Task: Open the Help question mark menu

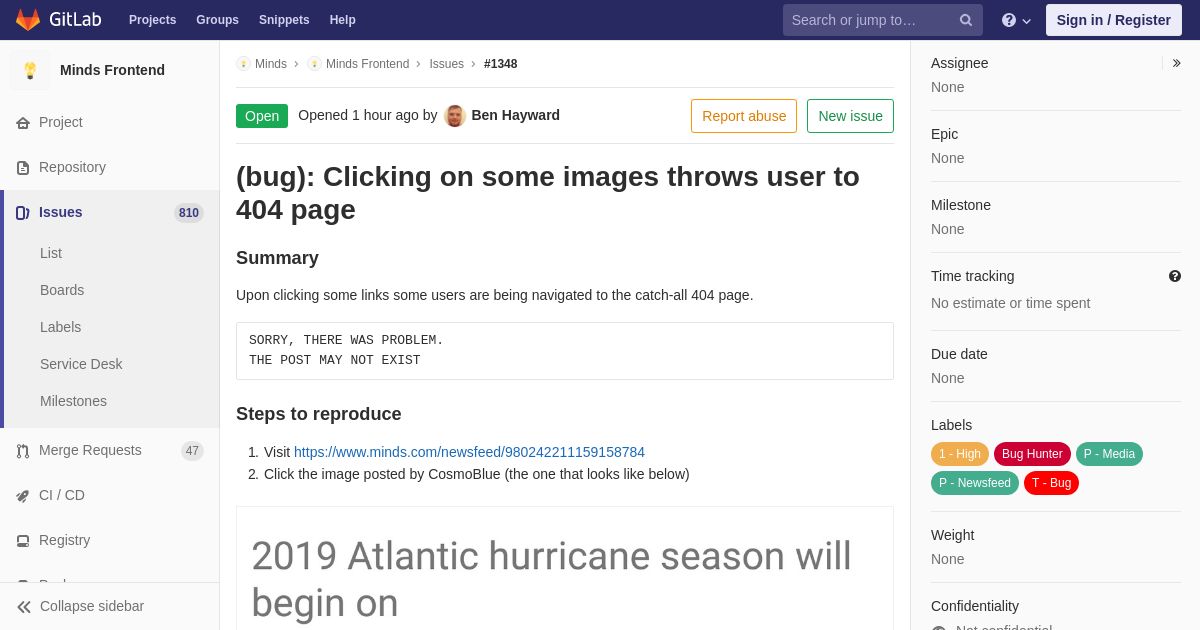Action: [1016, 20]
